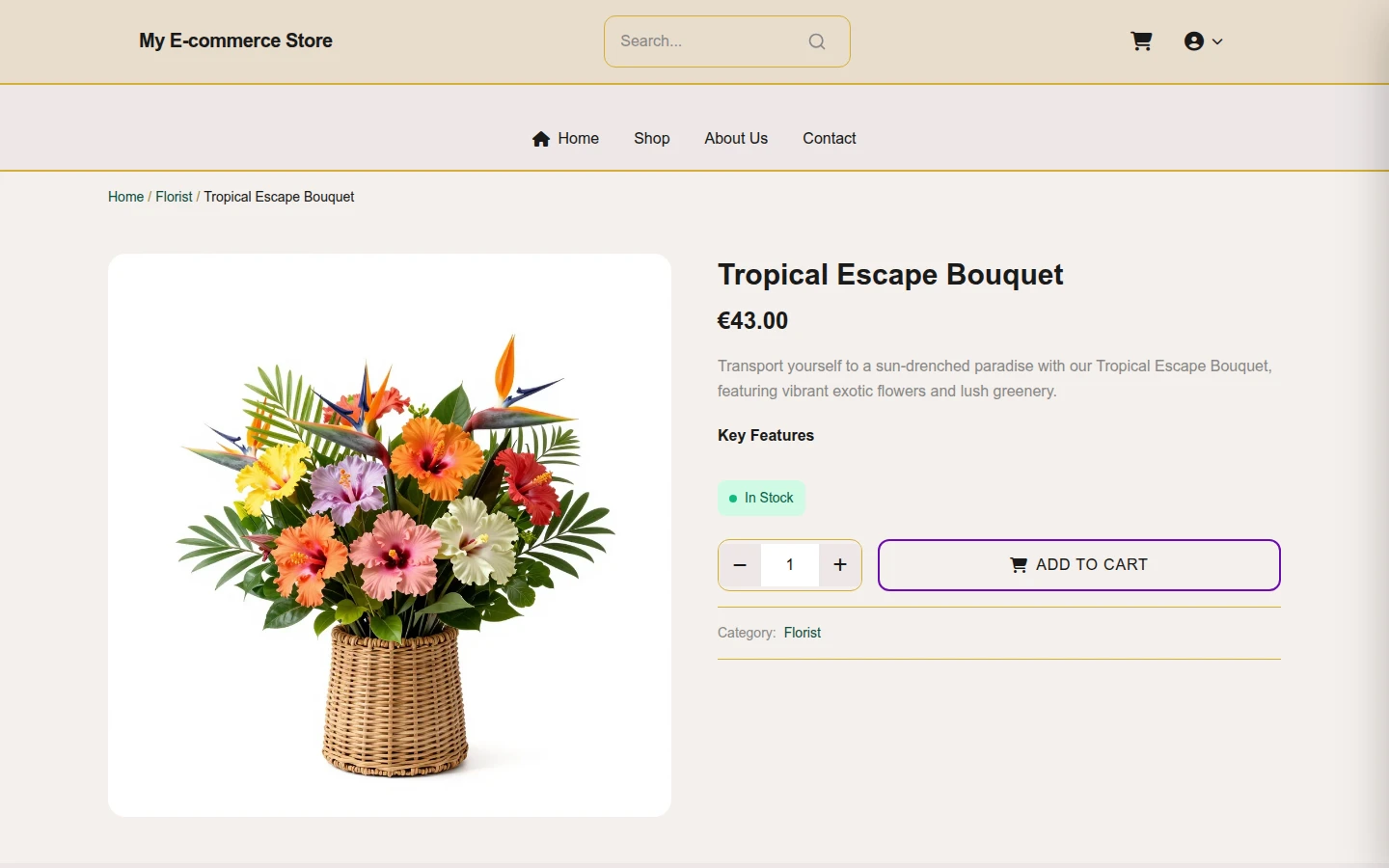
Task: Decrease quantity with the minus button
Action: point(740,565)
